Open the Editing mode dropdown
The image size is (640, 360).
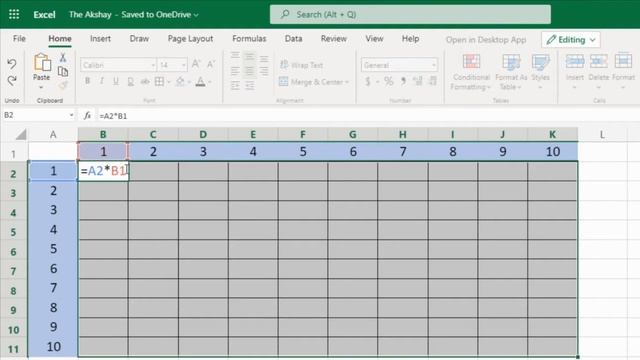tap(571, 40)
